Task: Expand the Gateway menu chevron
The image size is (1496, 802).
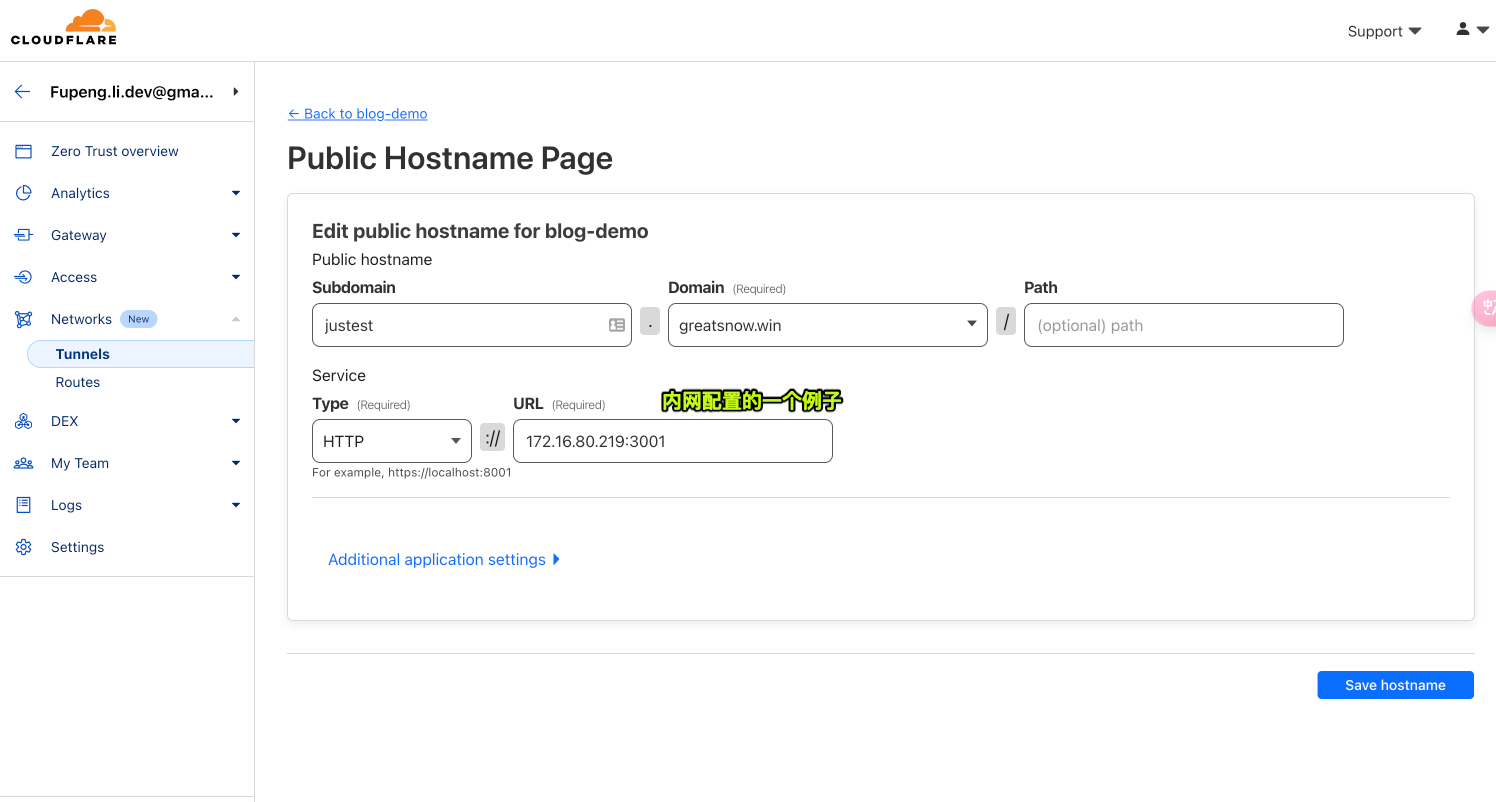Action: tap(236, 235)
